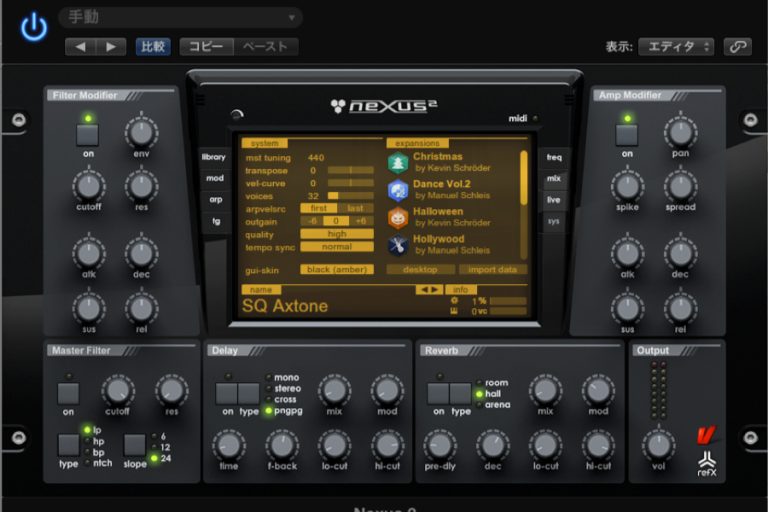The image size is (768, 512).
Task: Select the hall reverb type indicator
Action: point(479,393)
